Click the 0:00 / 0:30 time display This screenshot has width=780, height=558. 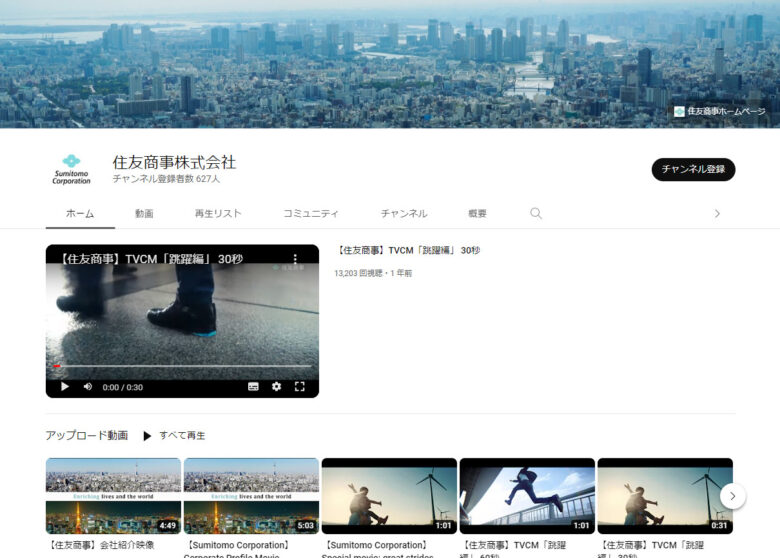[122, 387]
